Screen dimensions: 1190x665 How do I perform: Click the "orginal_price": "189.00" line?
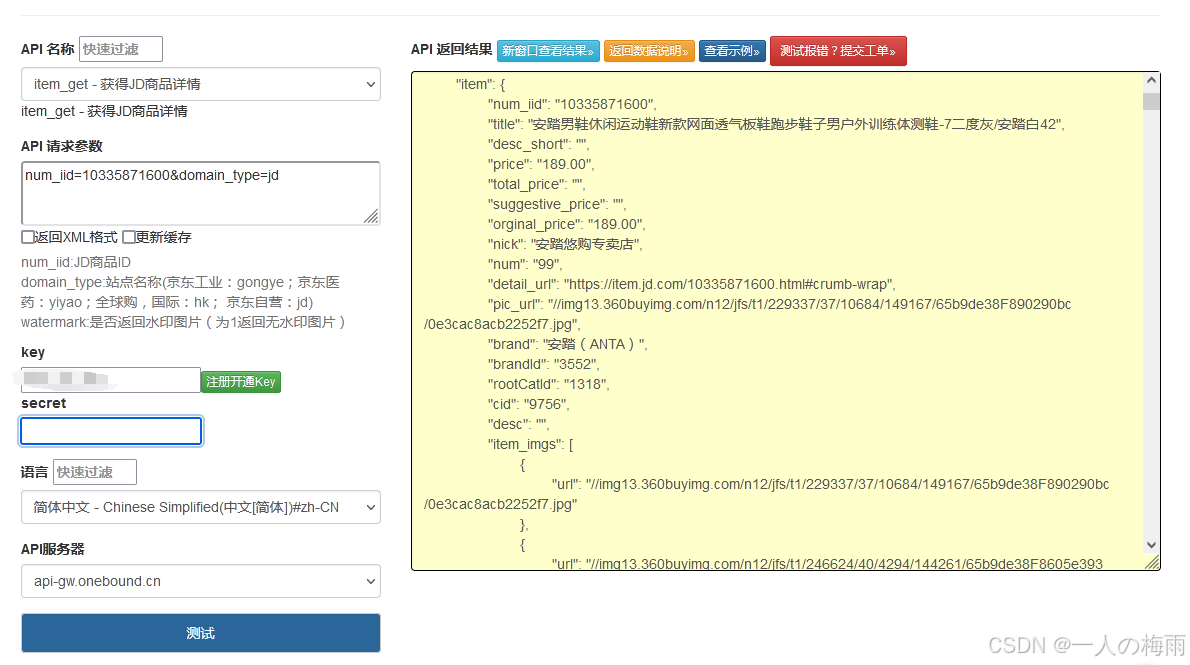[x=566, y=224]
